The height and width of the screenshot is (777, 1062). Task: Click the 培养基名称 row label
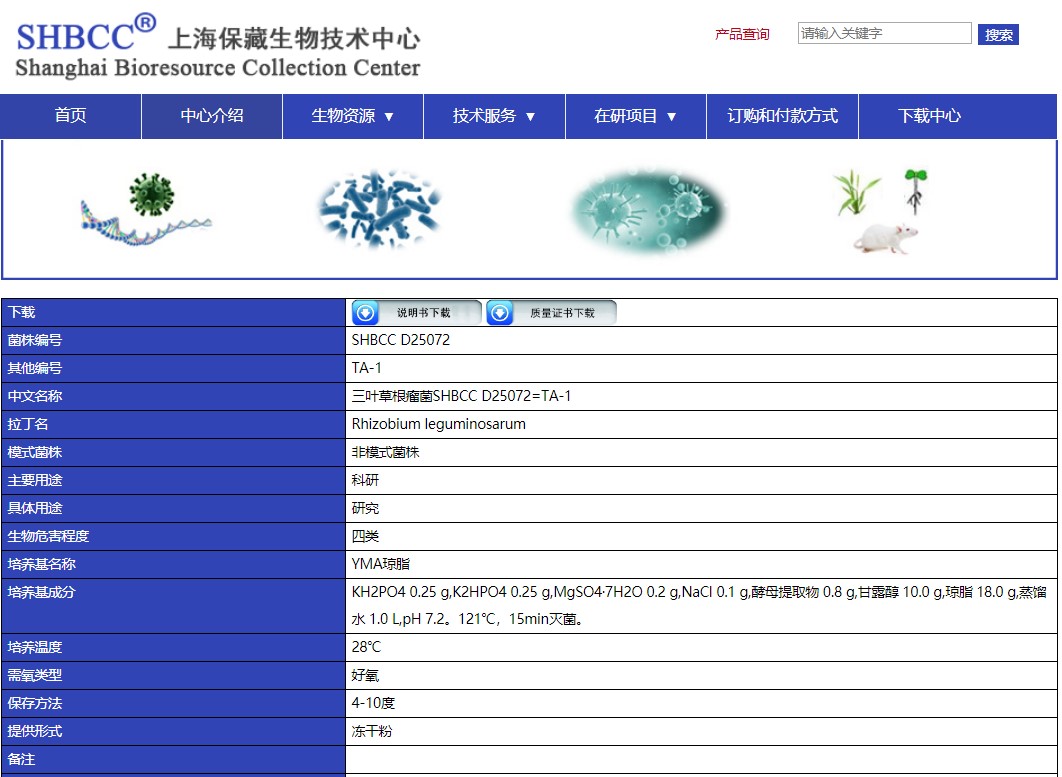(x=41, y=564)
